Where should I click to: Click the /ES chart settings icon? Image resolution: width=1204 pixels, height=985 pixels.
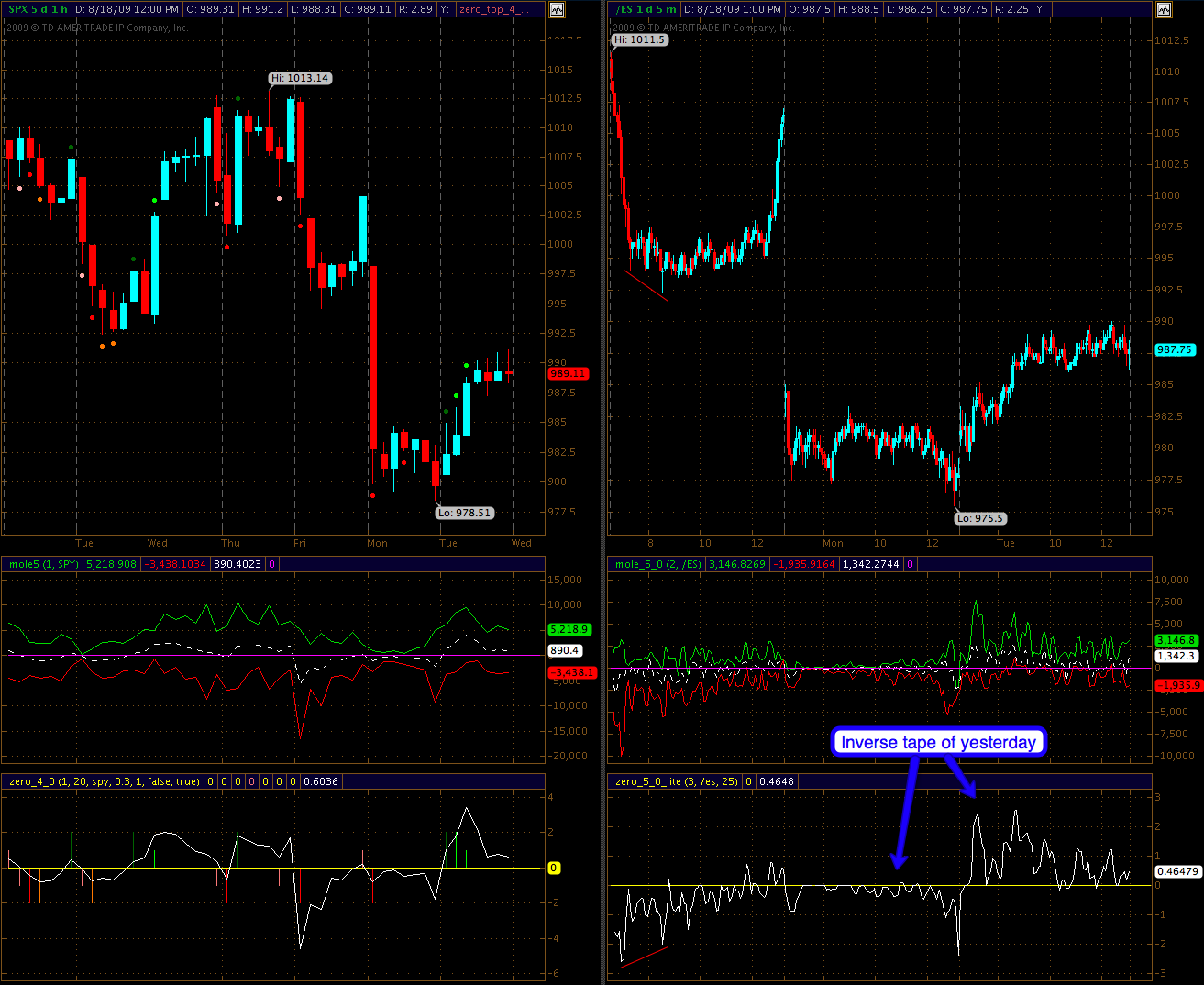click(1164, 9)
